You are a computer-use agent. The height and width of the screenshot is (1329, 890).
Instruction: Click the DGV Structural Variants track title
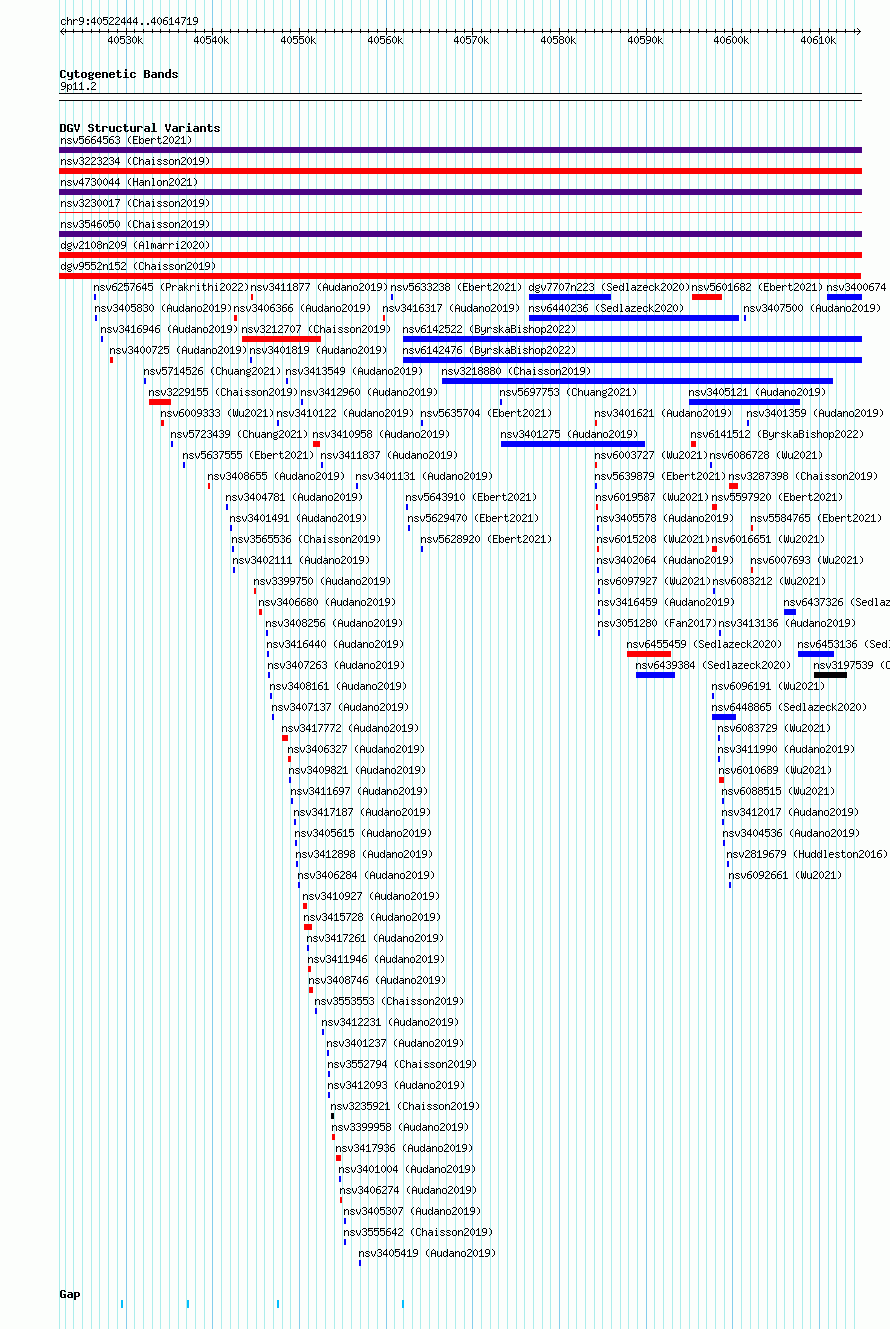140,128
